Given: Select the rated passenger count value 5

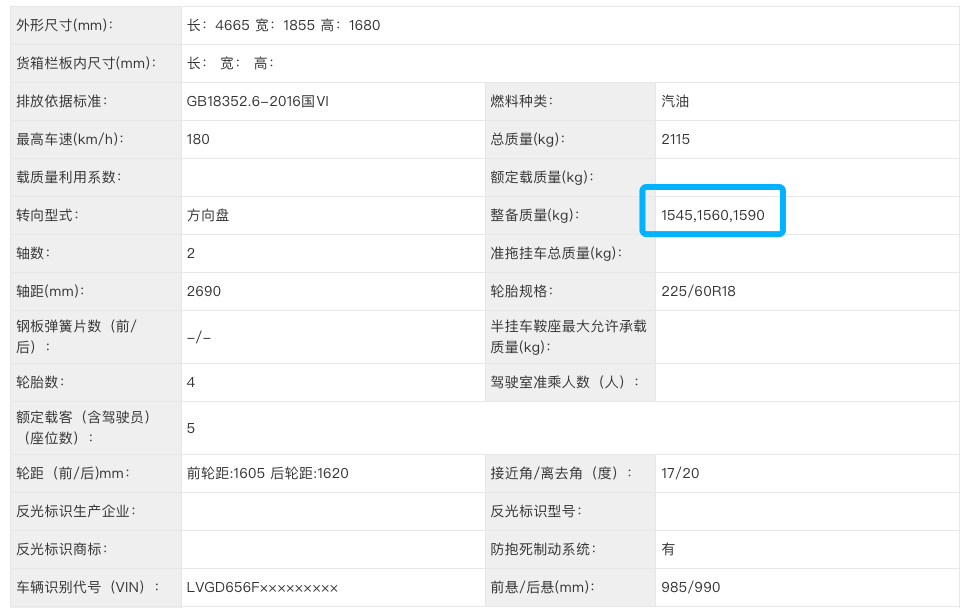Looking at the screenshot, I should (x=191, y=428).
